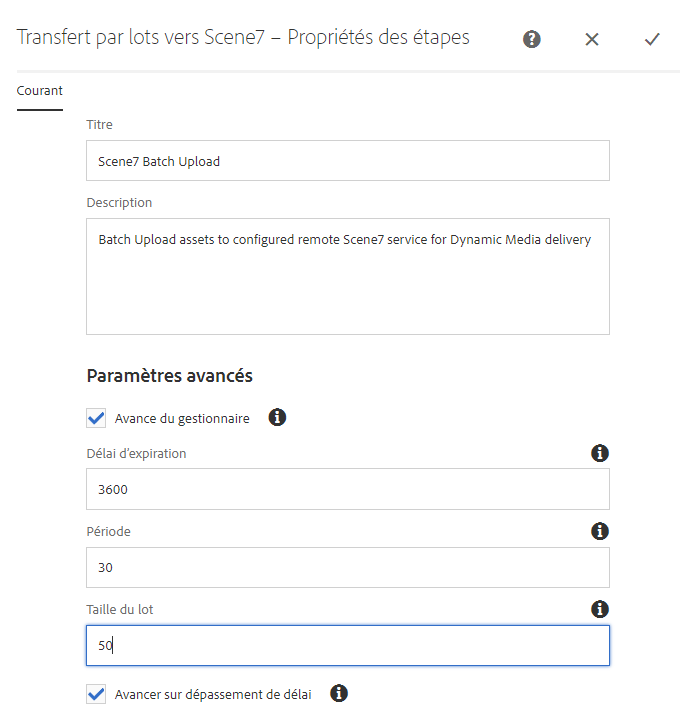Open help via the question mark icon
Screen dimensions: 692x728
[531, 39]
